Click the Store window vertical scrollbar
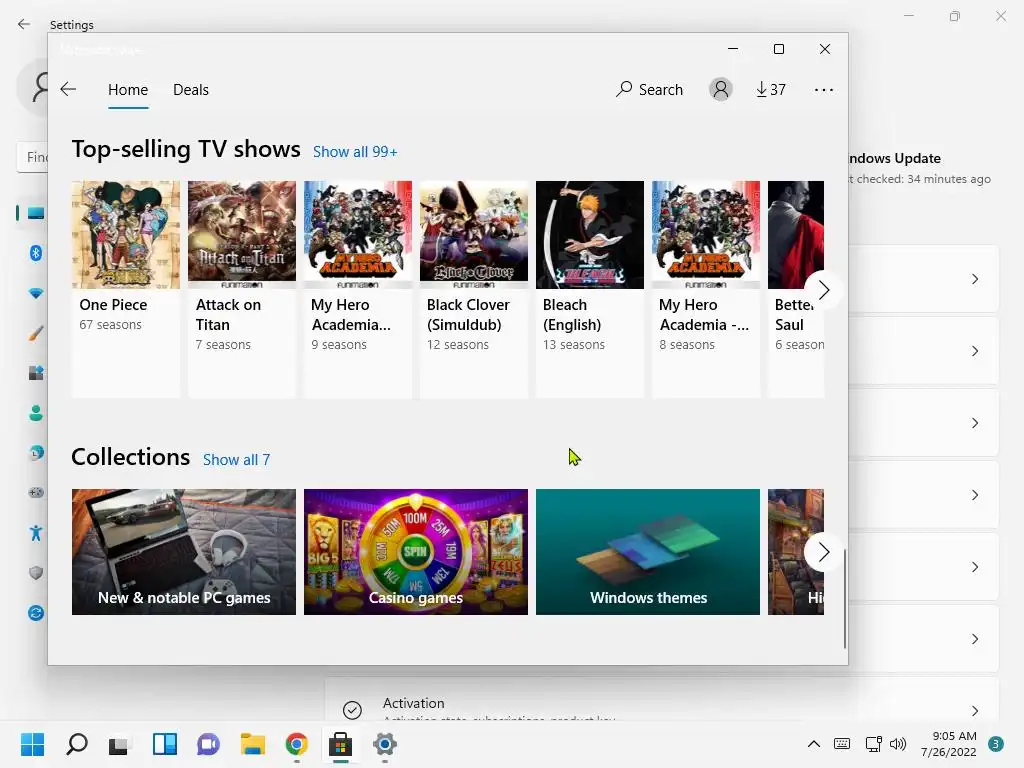 coord(844,598)
